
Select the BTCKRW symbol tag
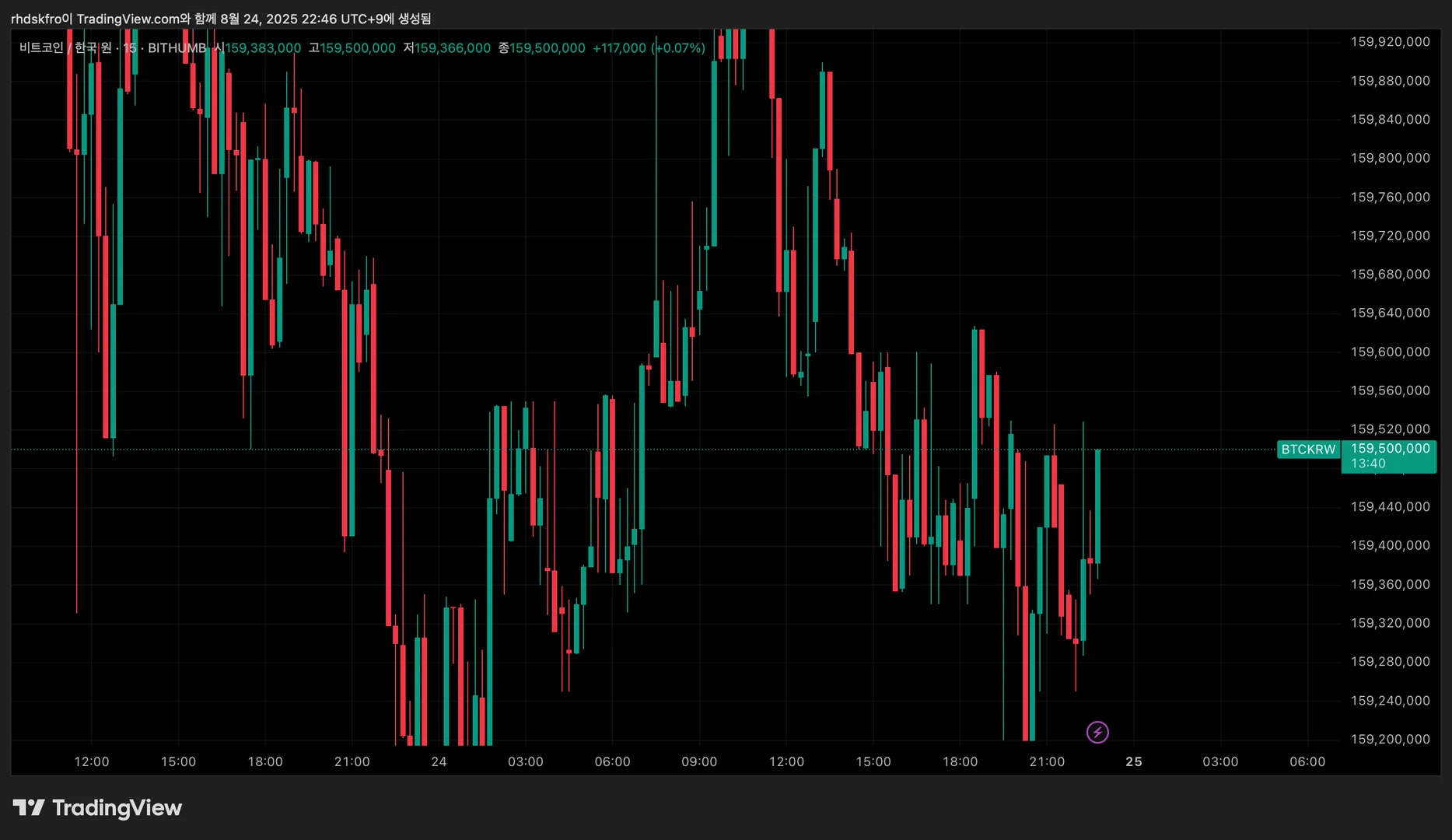point(1308,450)
